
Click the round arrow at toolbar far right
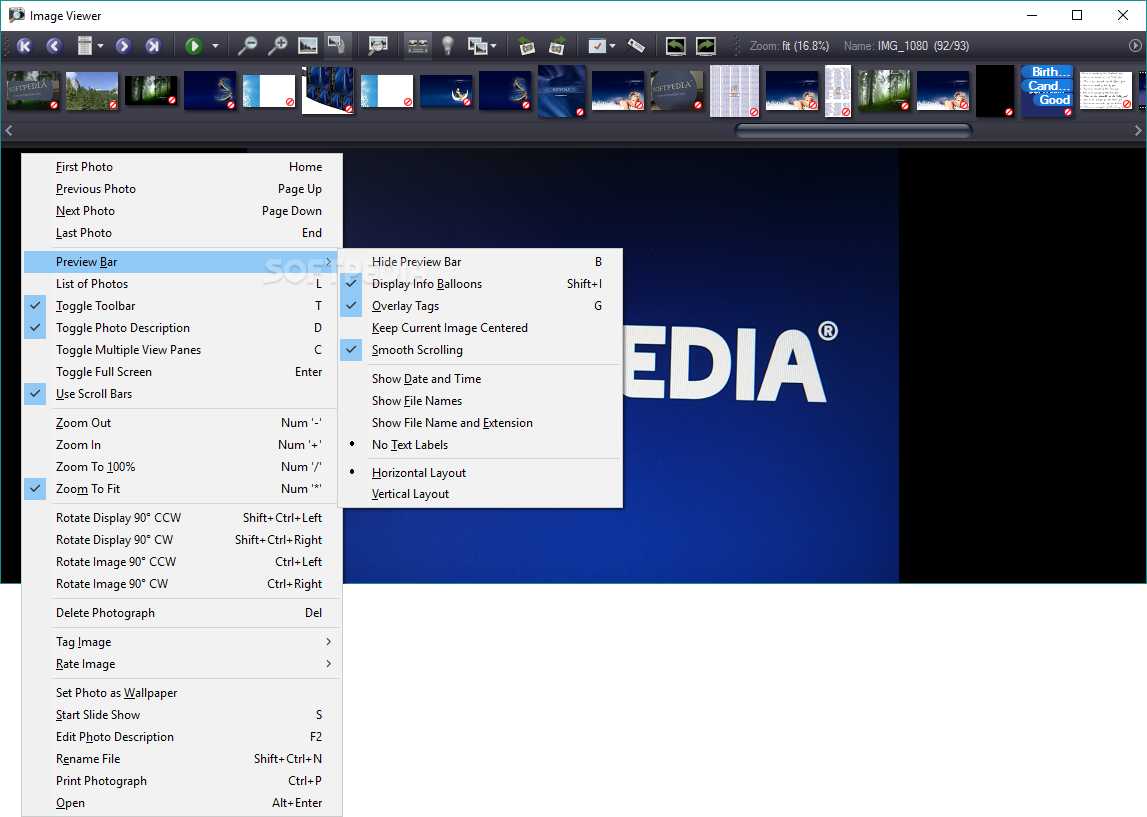[x=1135, y=46]
